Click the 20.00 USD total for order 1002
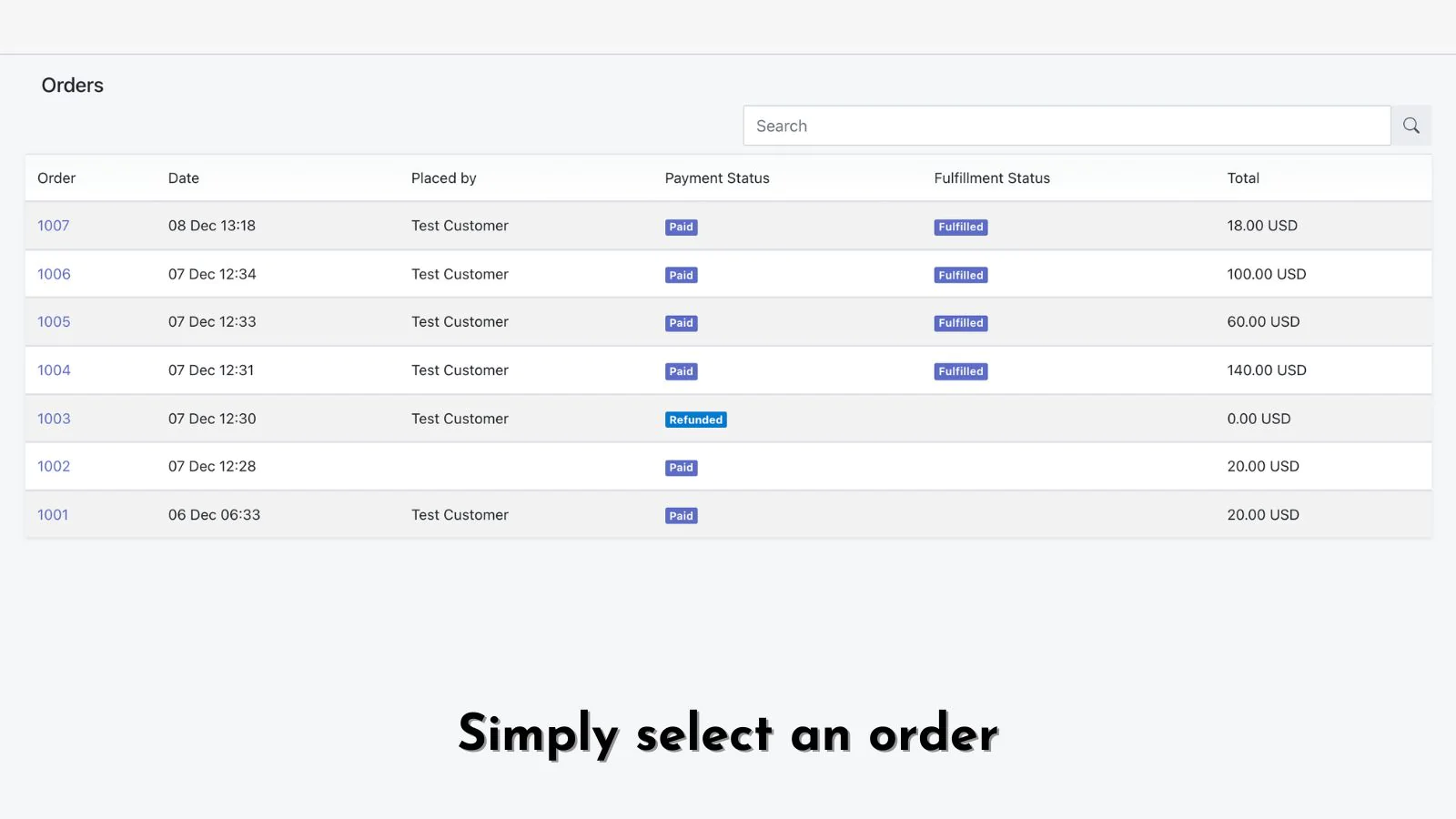 [1263, 466]
